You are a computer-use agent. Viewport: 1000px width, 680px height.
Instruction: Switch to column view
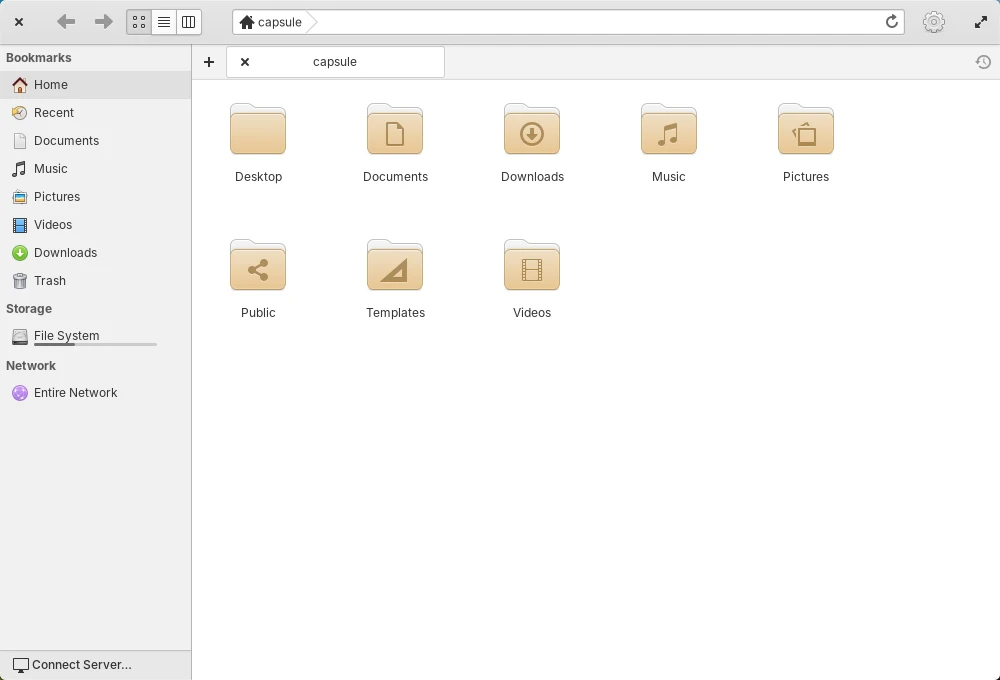click(x=189, y=22)
